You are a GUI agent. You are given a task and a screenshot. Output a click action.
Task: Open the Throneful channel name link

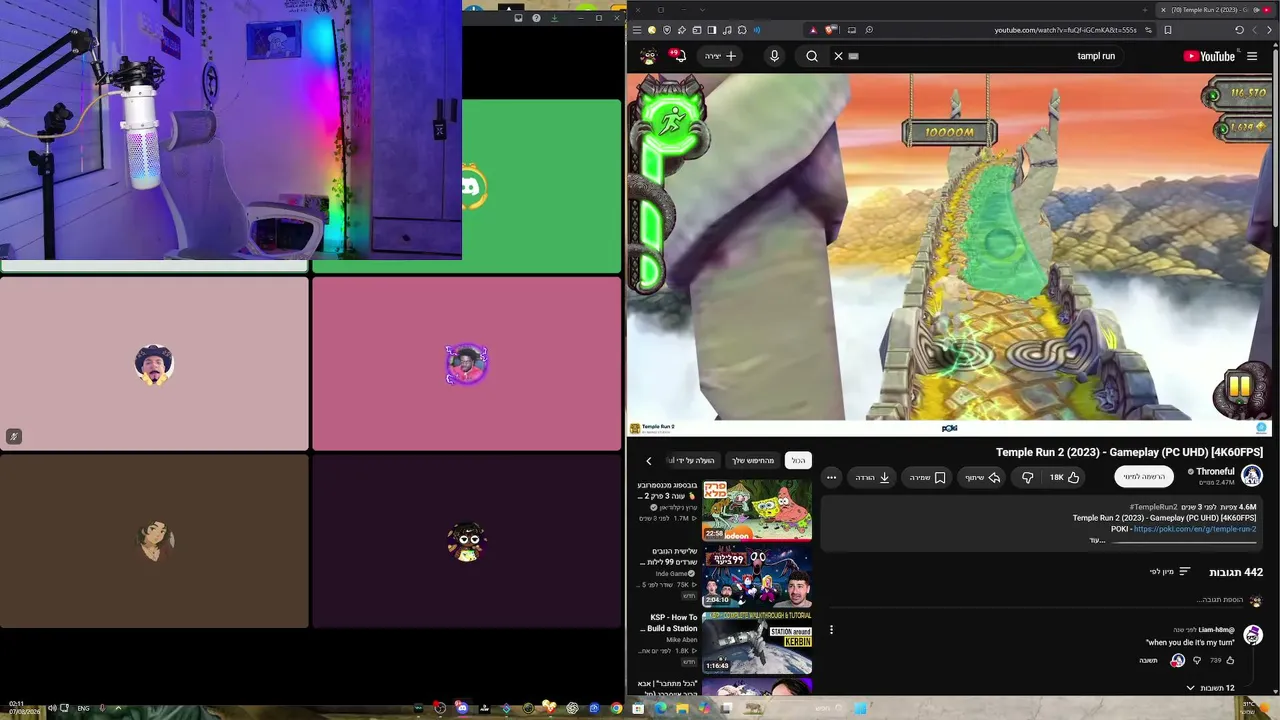(x=1216, y=471)
